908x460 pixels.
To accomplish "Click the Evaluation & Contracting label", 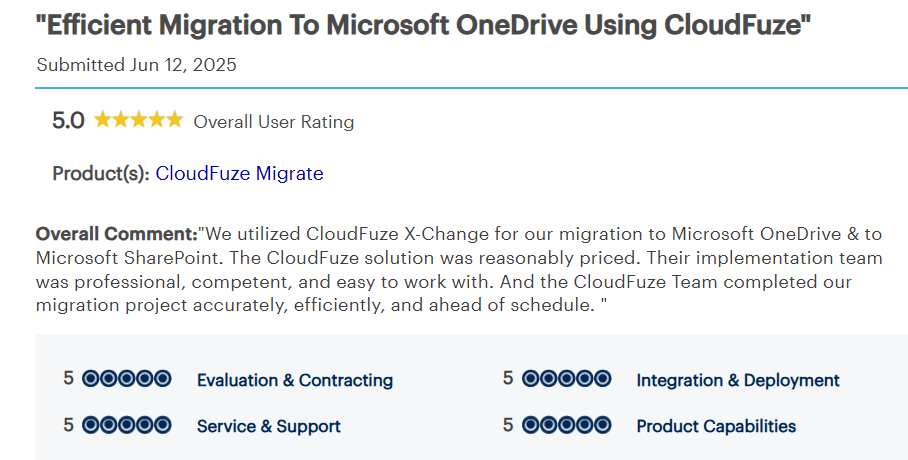I will pyautogui.click(x=294, y=380).
